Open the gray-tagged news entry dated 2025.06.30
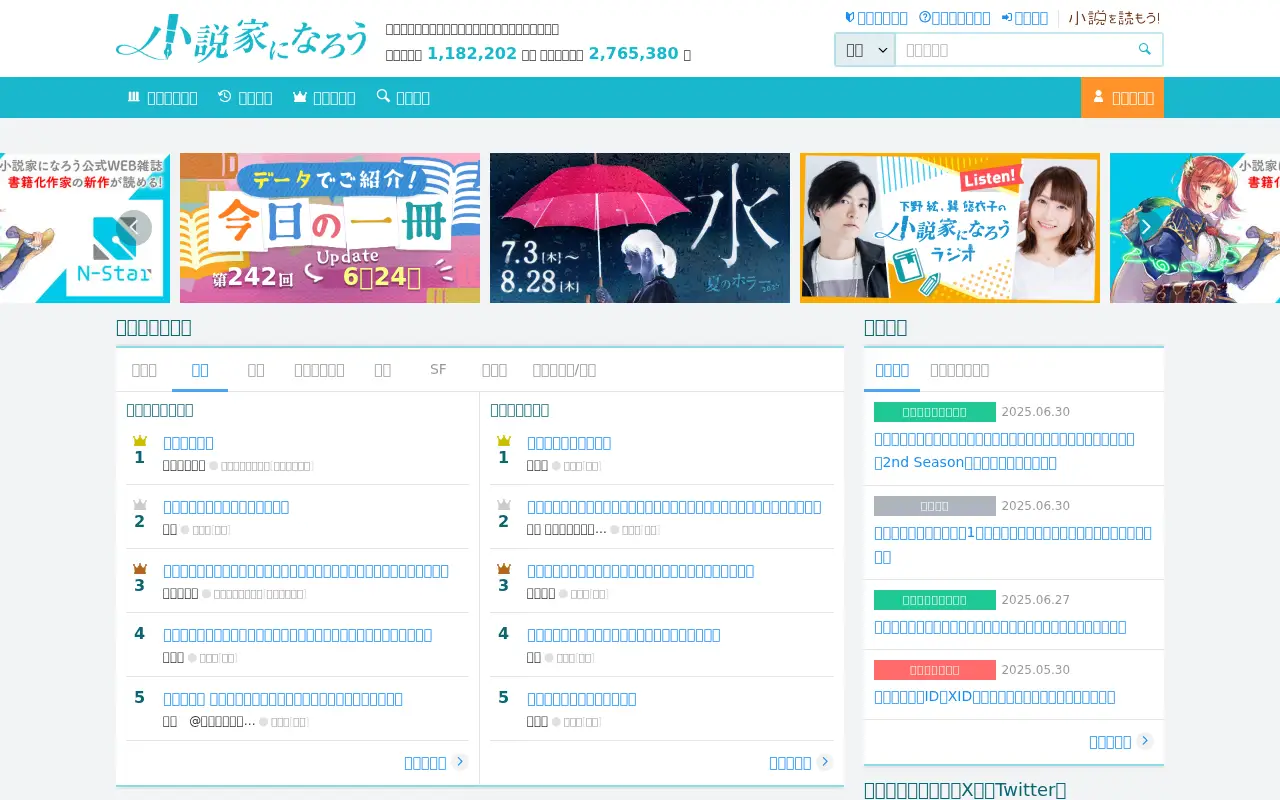This screenshot has width=1280, height=800. point(1013,545)
